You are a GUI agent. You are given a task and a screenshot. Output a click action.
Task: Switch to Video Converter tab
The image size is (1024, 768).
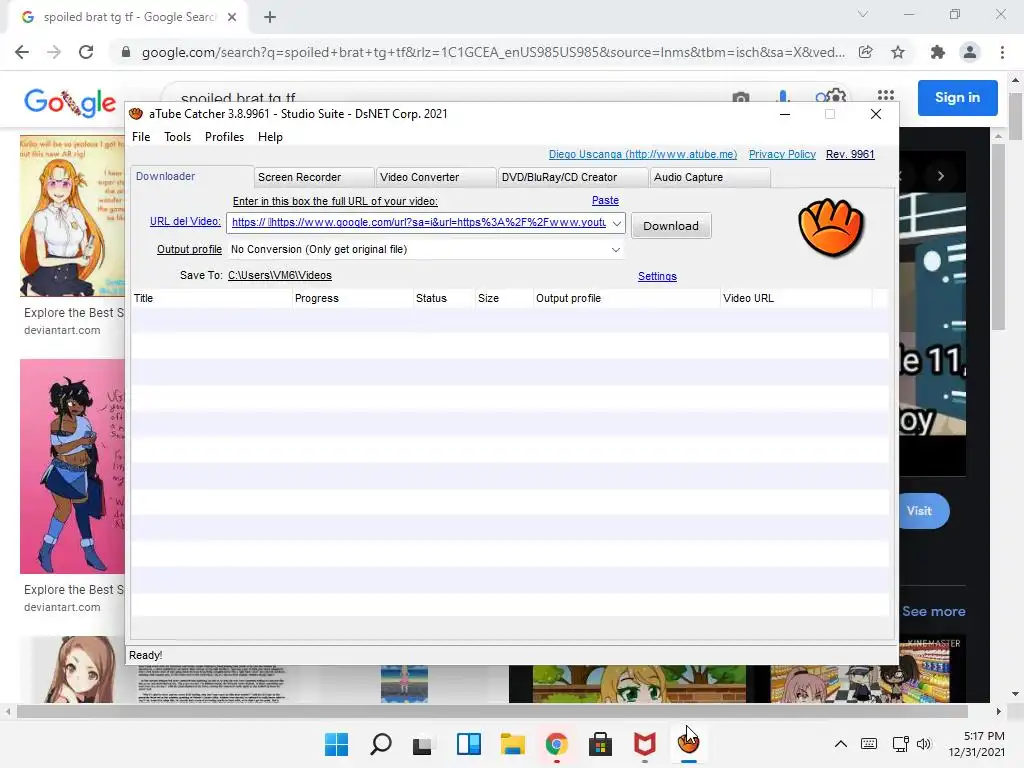click(436, 177)
